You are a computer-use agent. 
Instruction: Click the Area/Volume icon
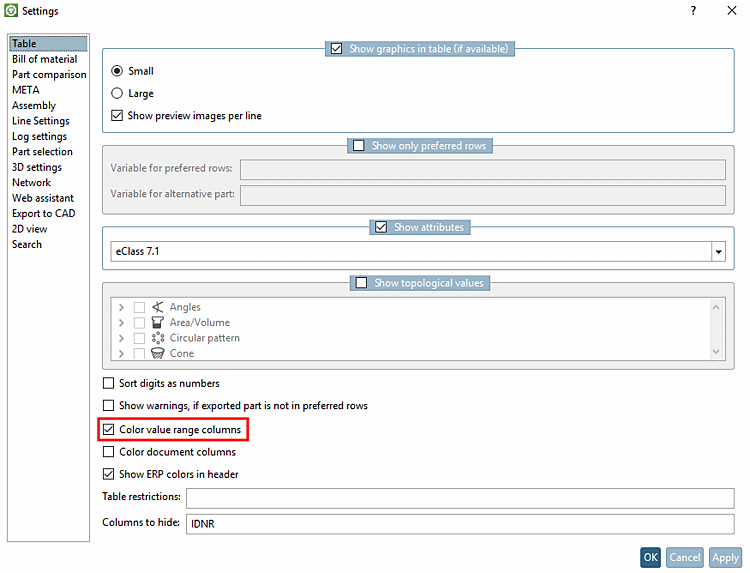click(x=157, y=322)
